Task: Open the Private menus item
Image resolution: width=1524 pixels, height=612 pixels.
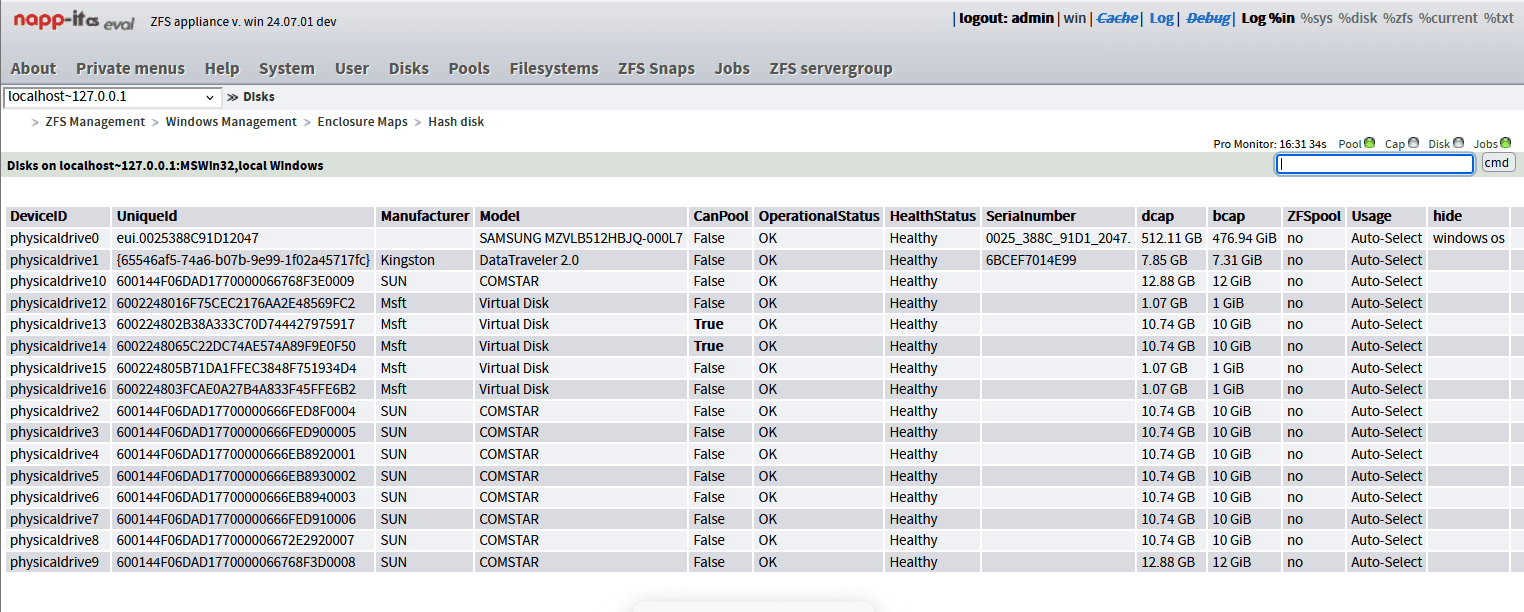Action: click(130, 68)
